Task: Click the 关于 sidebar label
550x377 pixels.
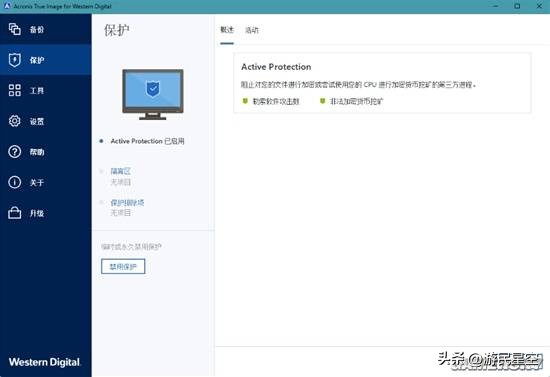Action: coord(37,182)
